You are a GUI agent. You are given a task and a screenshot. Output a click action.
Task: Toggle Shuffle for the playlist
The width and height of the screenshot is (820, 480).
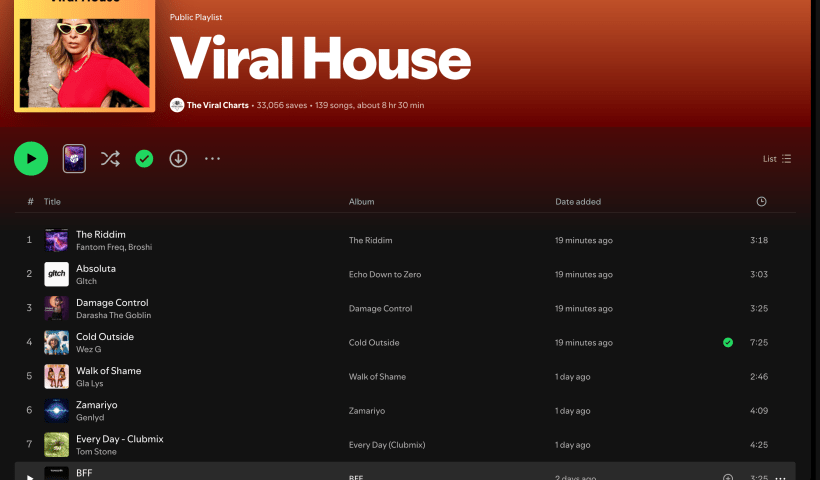click(x=110, y=158)
